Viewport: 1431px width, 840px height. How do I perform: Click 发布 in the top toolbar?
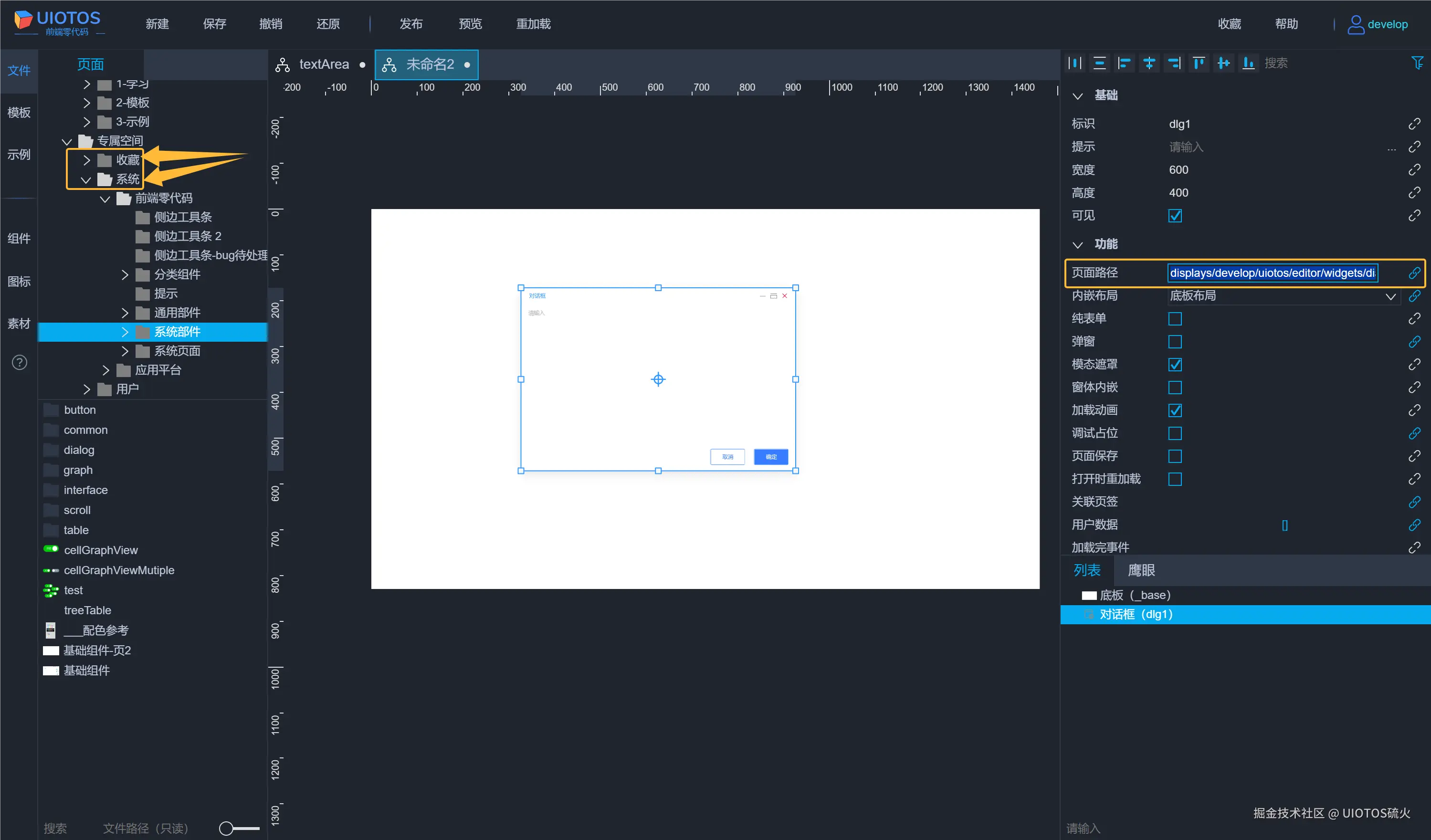click(410, 24)
